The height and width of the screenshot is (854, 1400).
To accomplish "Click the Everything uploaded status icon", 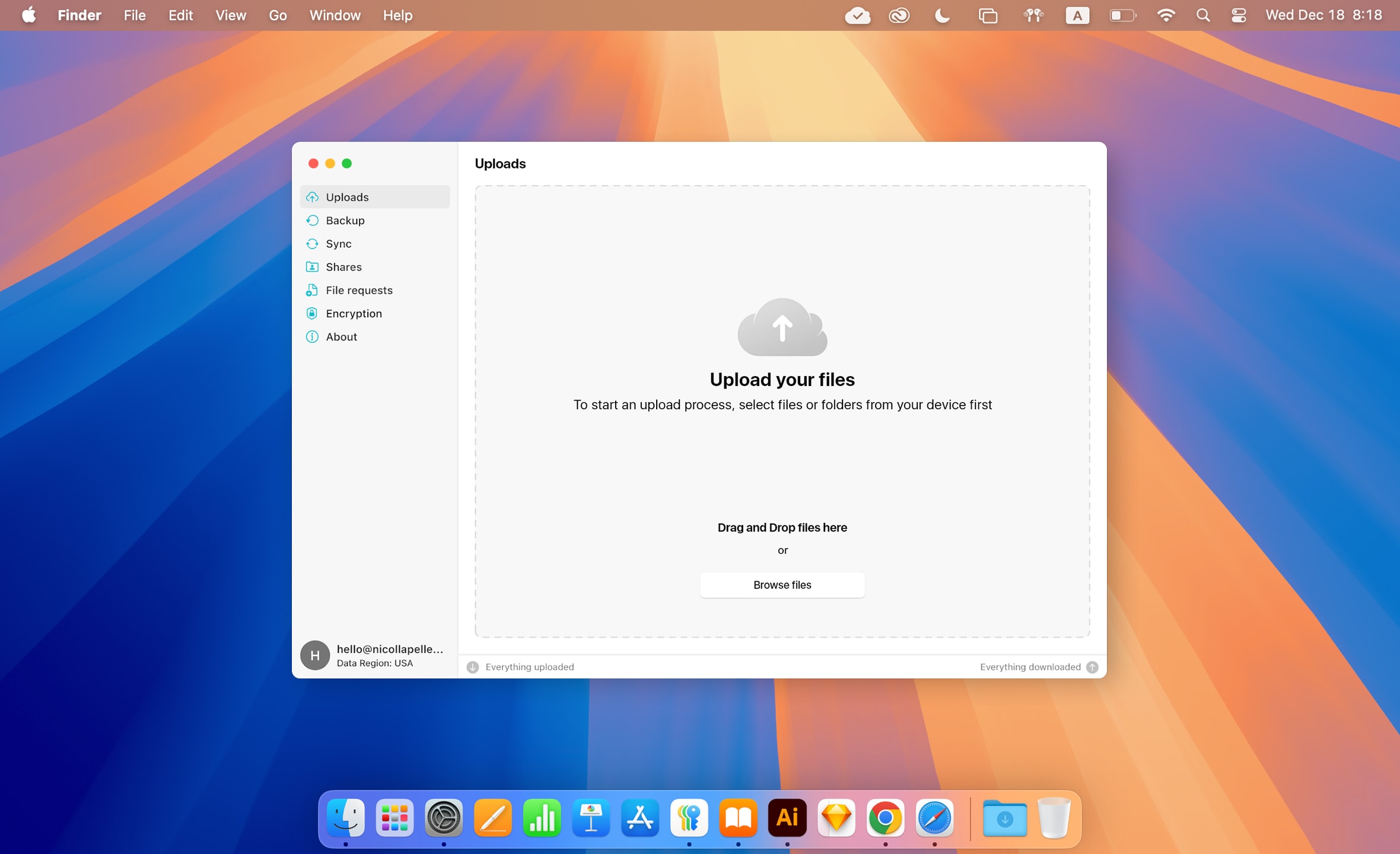I will pos(472,667).
